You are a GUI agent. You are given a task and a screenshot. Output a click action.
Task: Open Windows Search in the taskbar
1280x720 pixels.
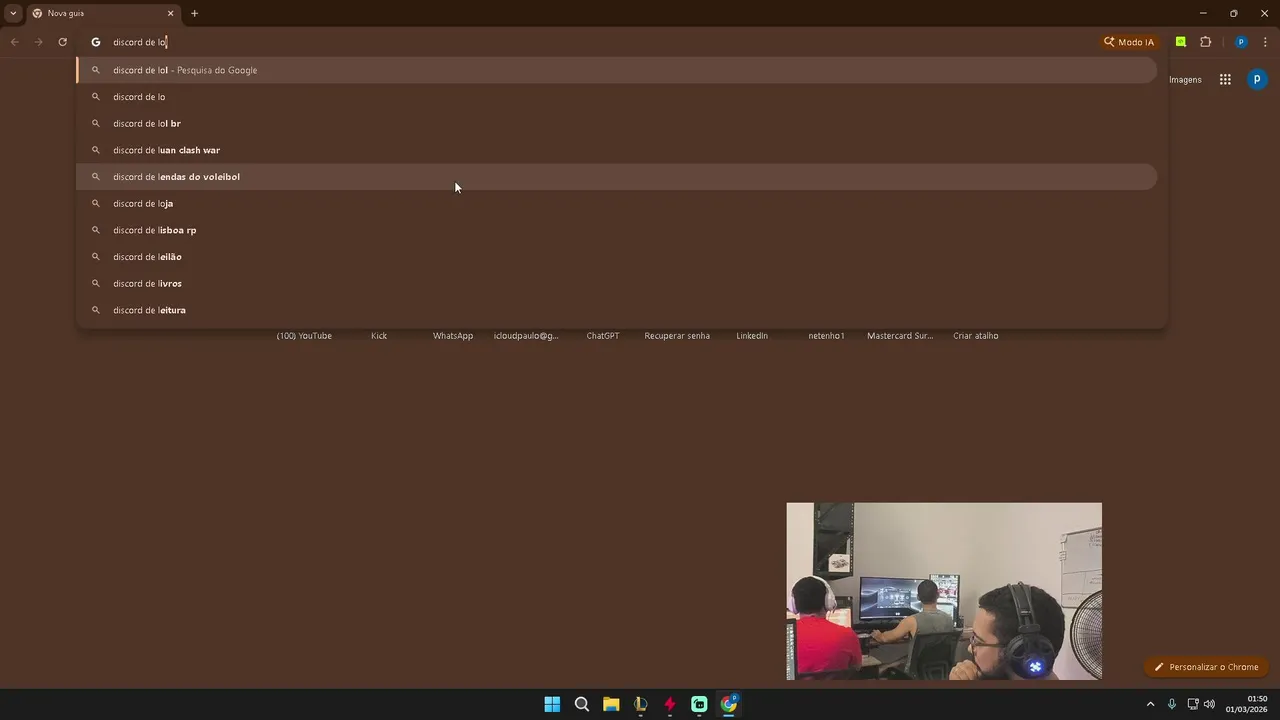point(582,704)
